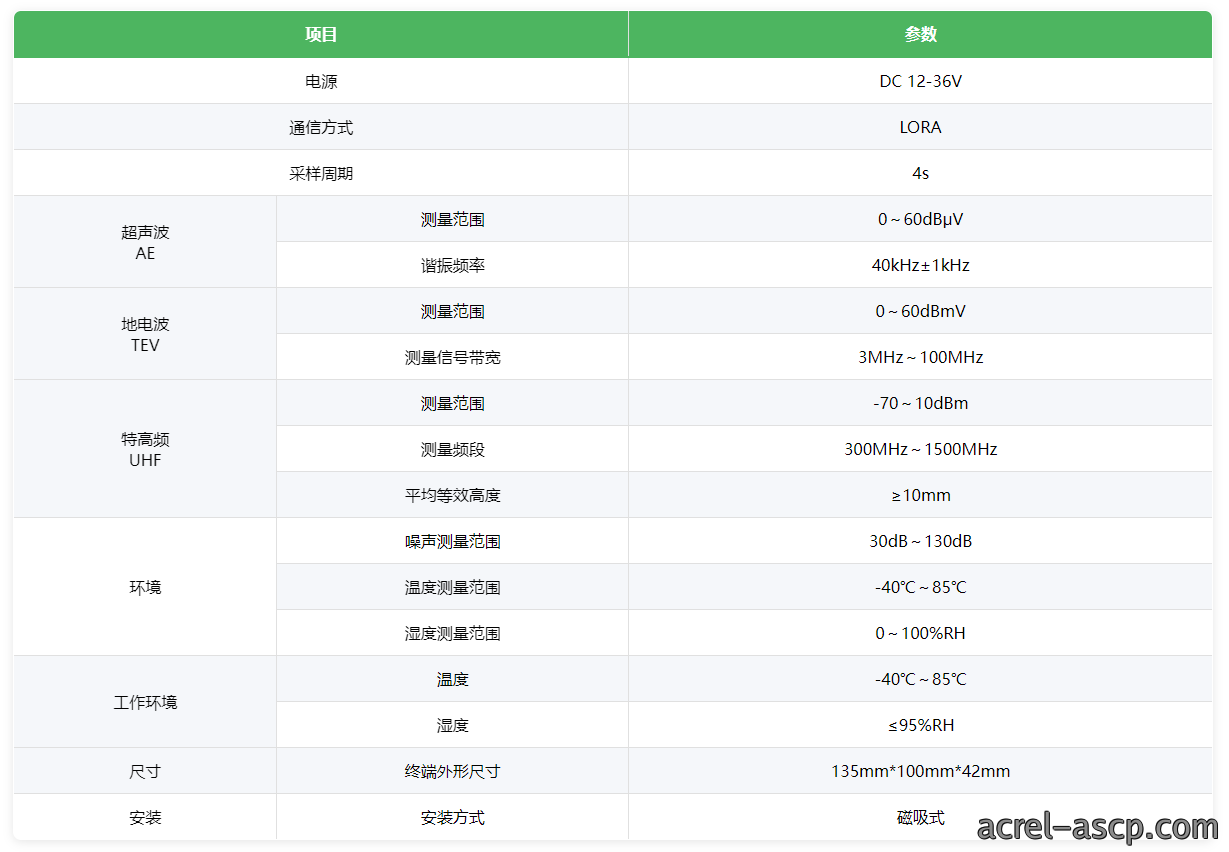This screenshot has height=852, width=1229.
Task: Select the 工作环境 category cell
Action: (145, 702)
